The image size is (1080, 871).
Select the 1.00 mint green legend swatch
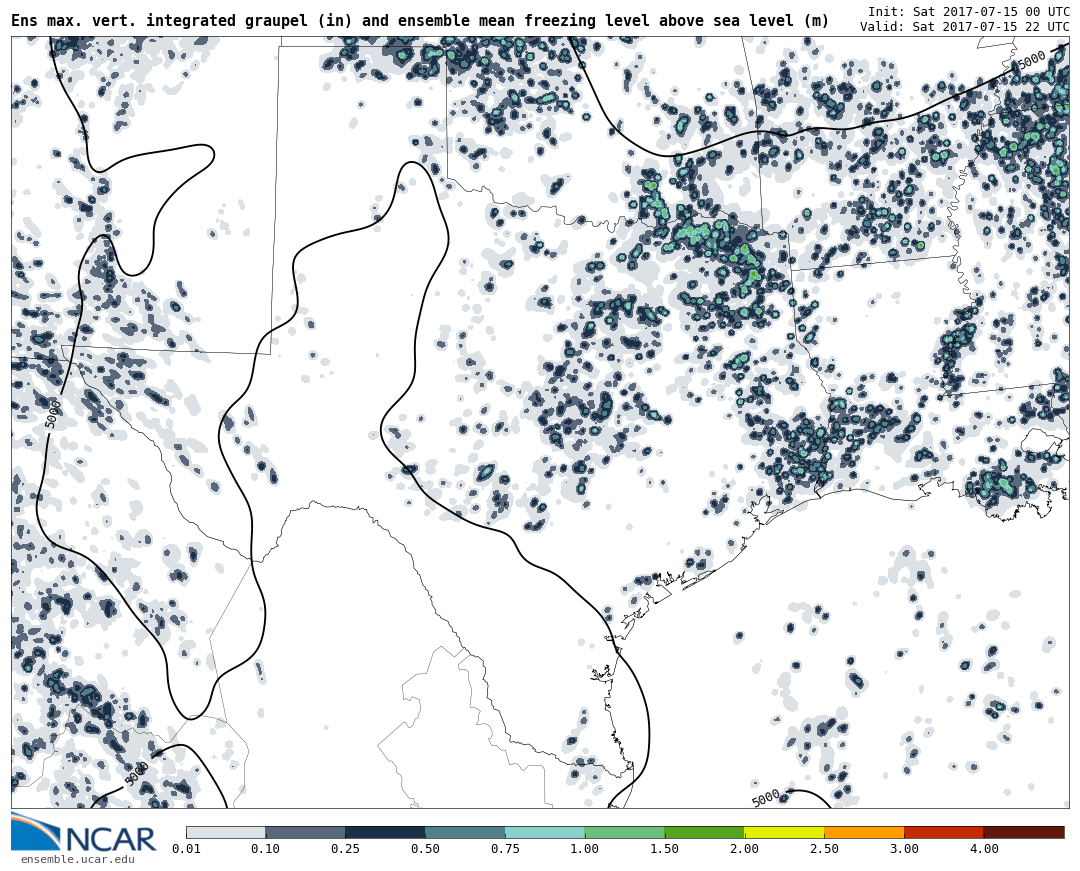tap(625, 832)
